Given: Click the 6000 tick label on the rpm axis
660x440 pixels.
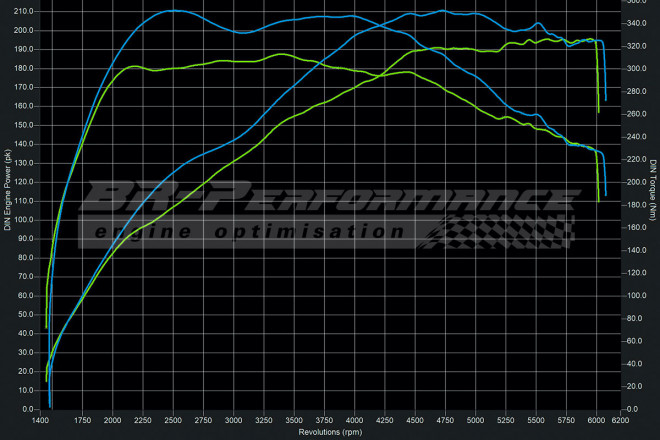Looking at the screenshot, I should (x=597, y=423).
